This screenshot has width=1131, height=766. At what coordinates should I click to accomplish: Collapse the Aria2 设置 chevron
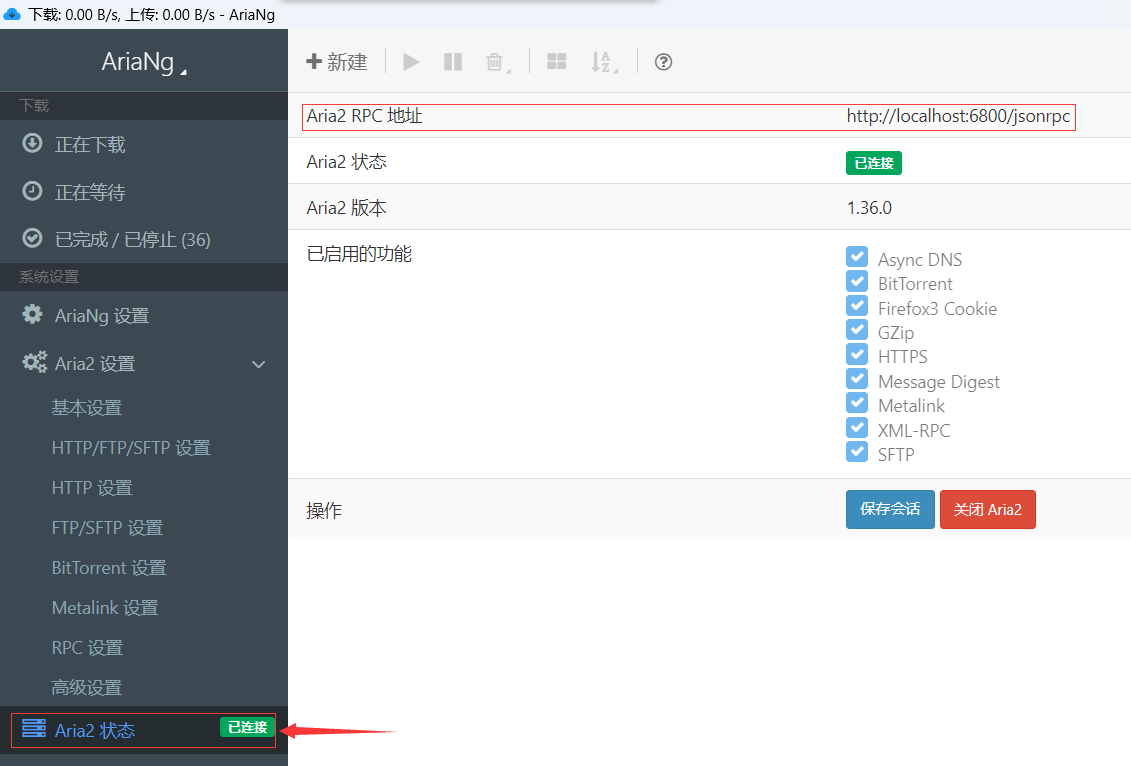coord(259,364)
